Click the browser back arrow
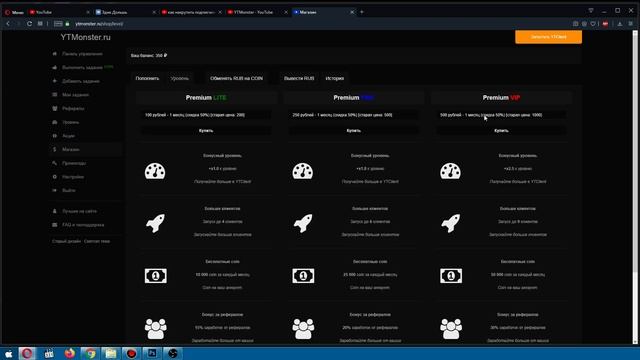 [8, 24]
